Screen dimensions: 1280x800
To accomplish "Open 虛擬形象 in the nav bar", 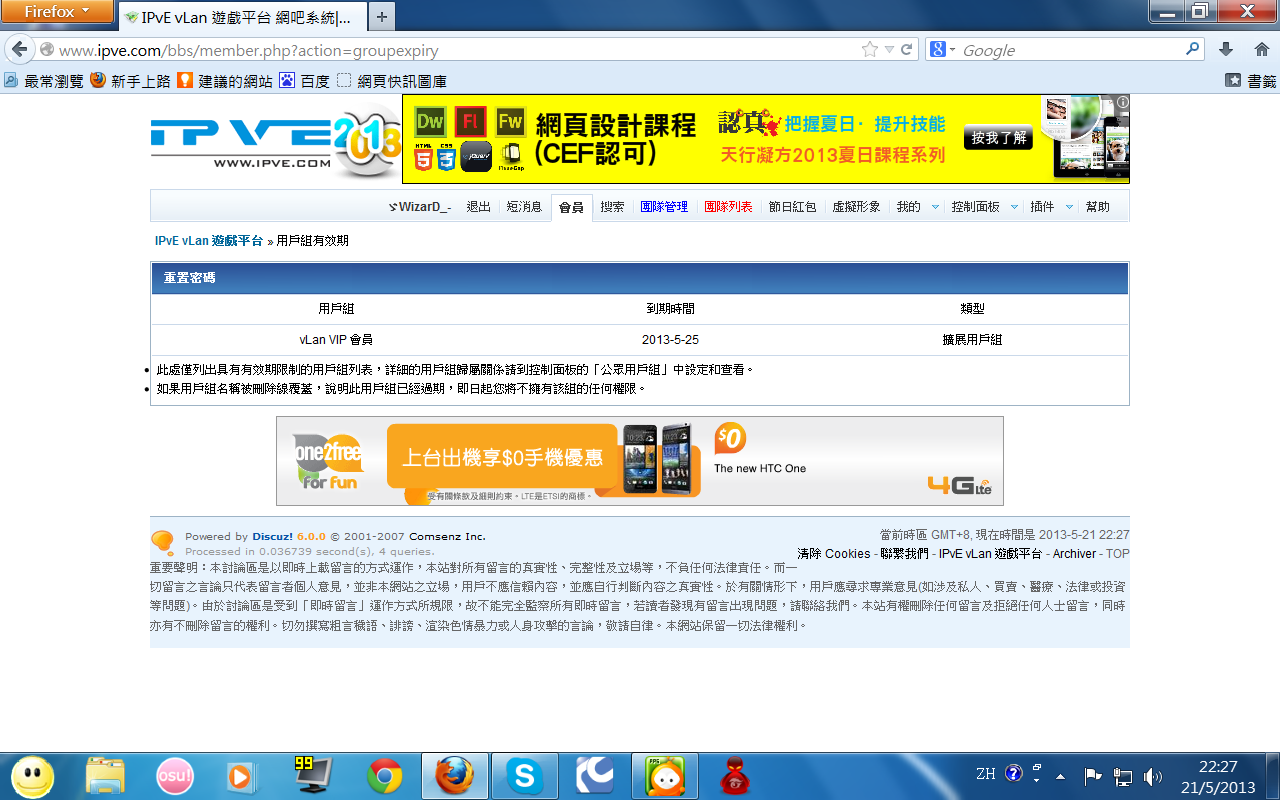I will tap(856, 207).
